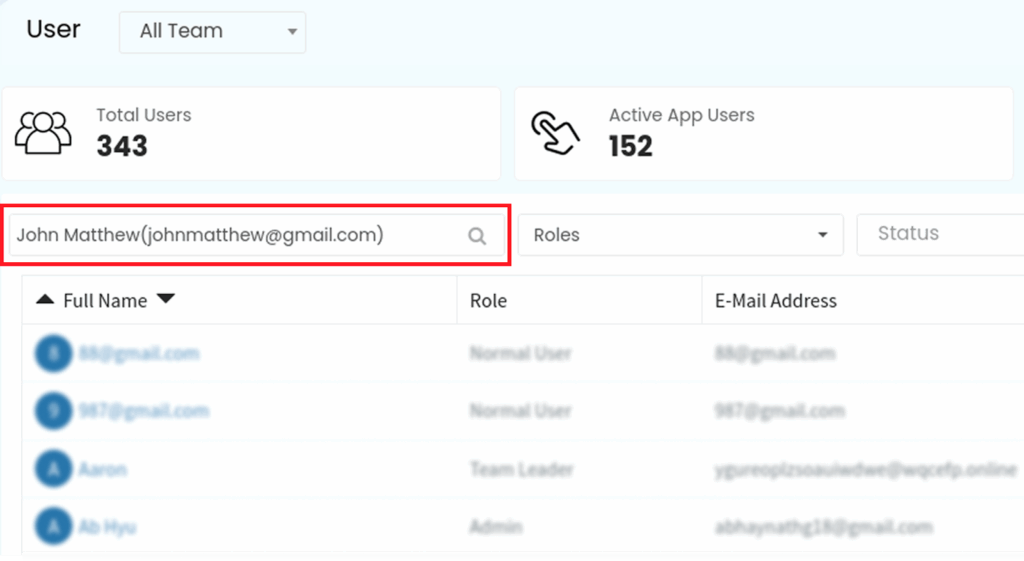Click the search magnifier icon
This screenshot has width=1024, height=561.
[x=477, y=236]
